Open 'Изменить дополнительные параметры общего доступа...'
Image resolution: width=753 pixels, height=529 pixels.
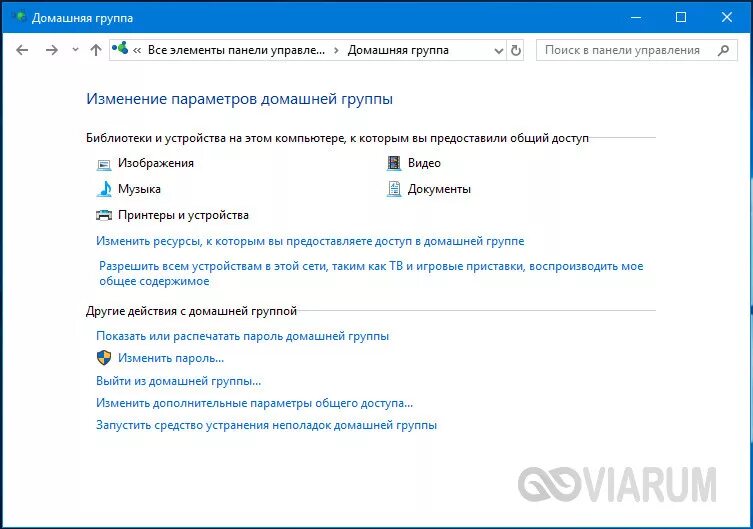point(255,403)
